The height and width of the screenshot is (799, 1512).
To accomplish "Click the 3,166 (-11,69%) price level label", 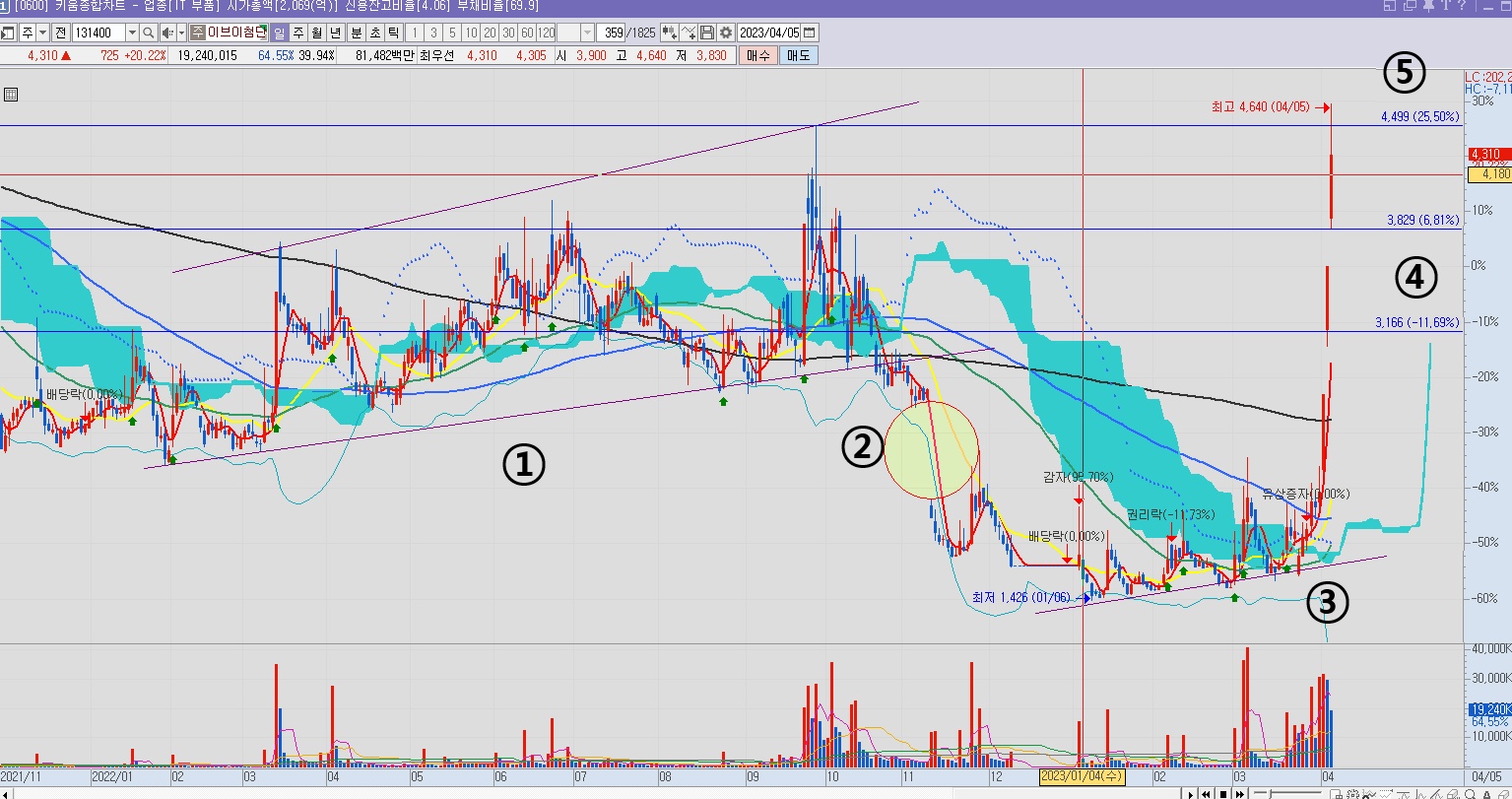I will coord(1417,322).
